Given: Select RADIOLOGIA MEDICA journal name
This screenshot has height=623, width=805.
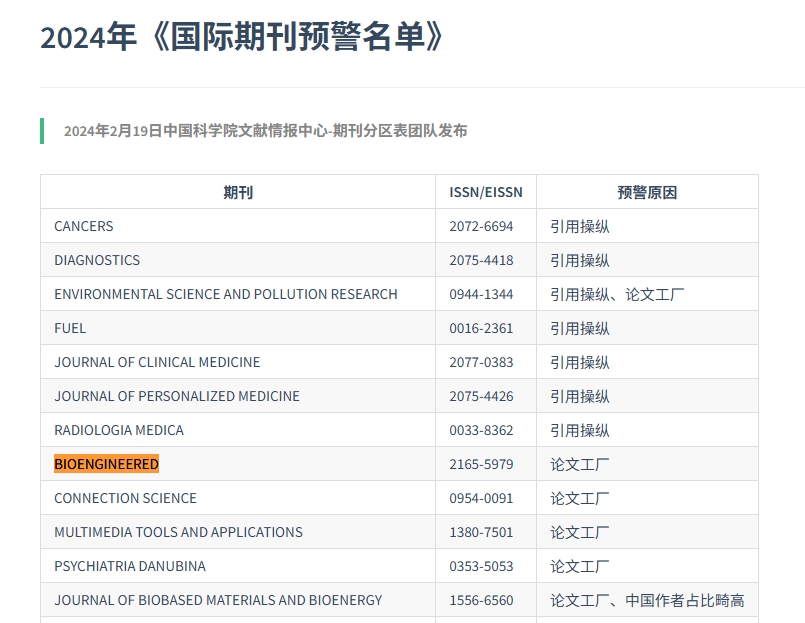Looking at the screenshot, I should click(119, 430).
